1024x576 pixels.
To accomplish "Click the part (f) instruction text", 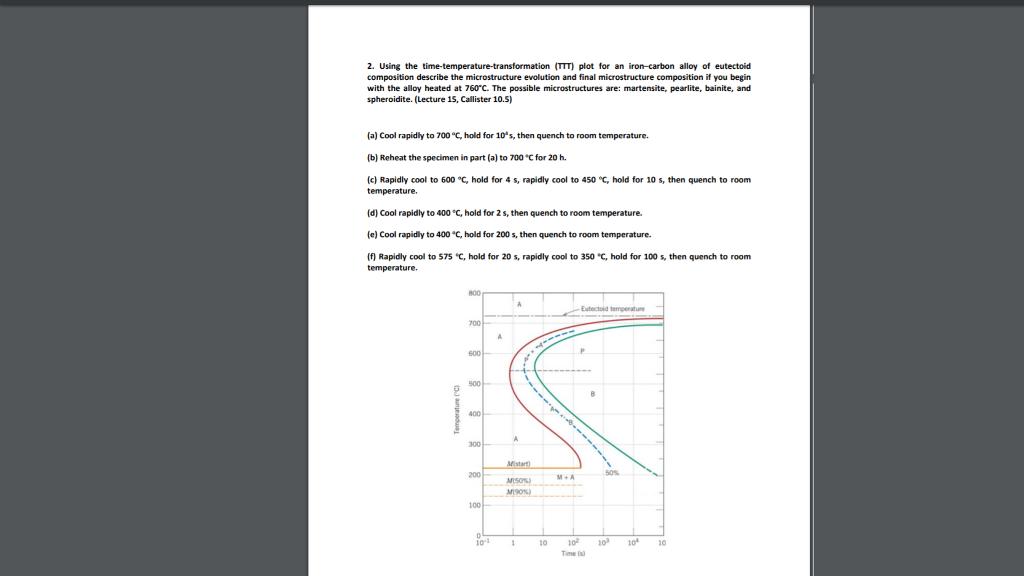I will (560, 257).
